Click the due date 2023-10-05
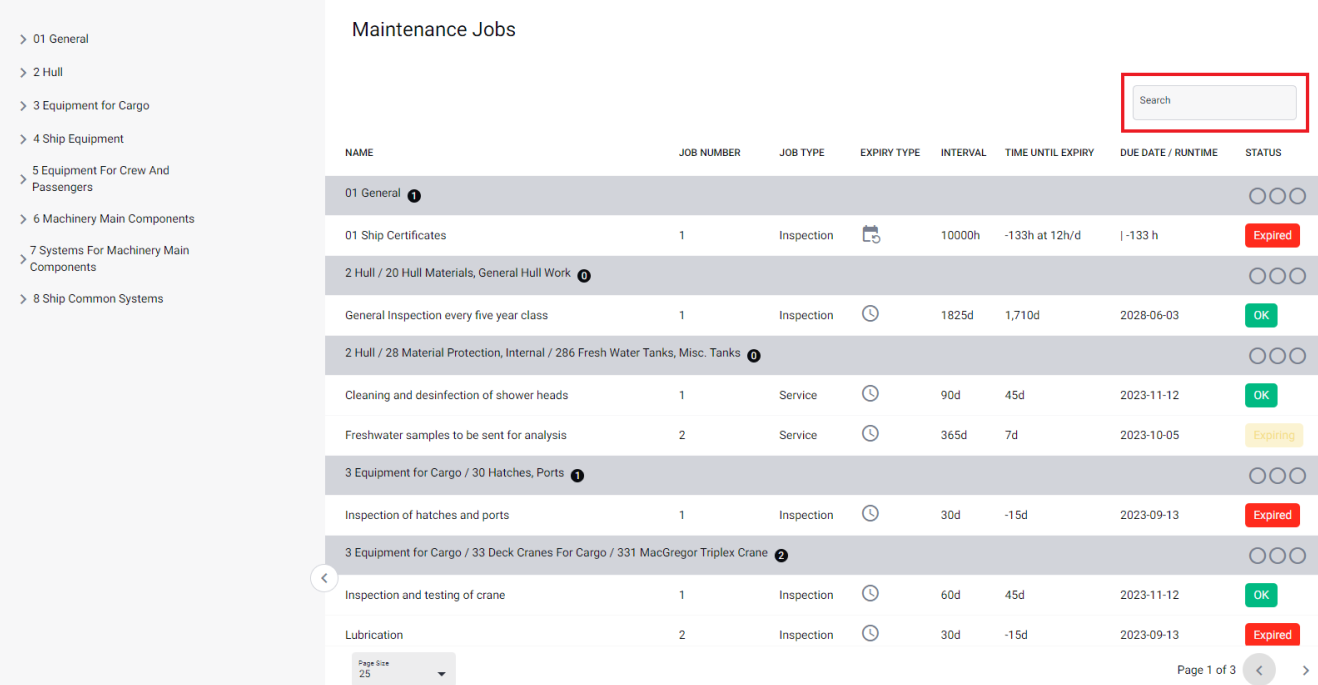 [1149, 435]
